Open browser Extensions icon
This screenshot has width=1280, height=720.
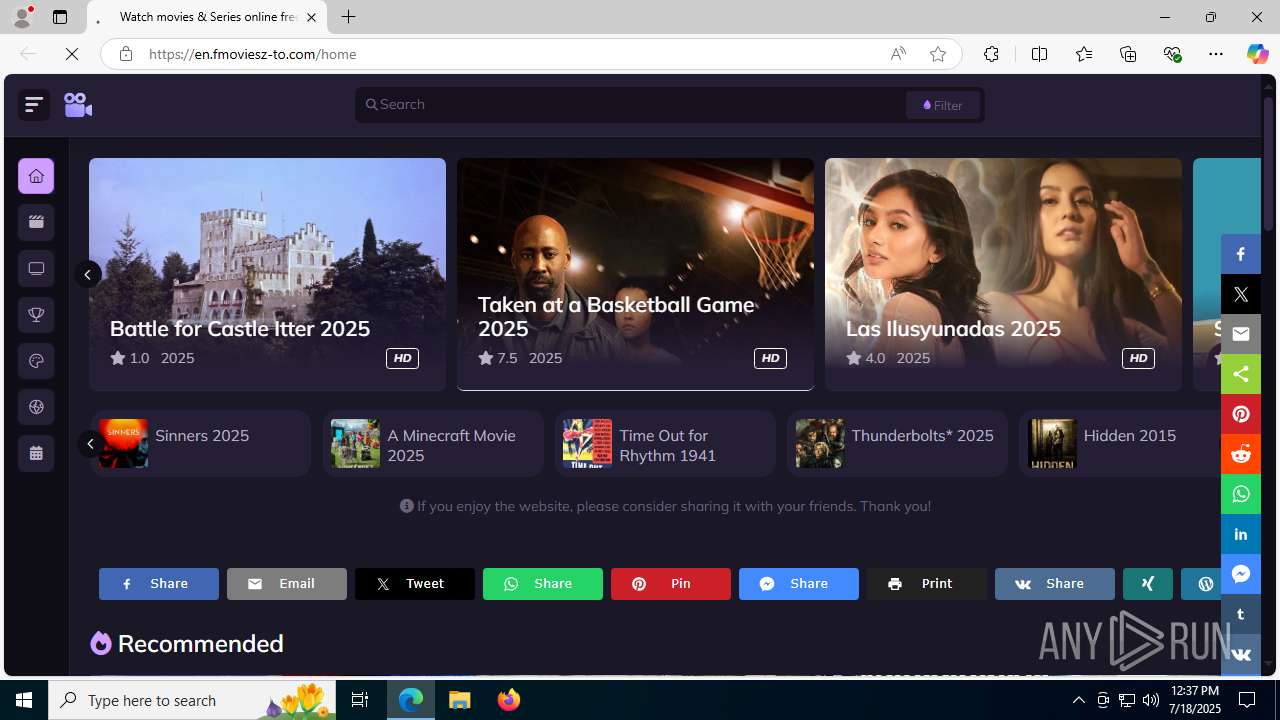(x=991, y=54)
